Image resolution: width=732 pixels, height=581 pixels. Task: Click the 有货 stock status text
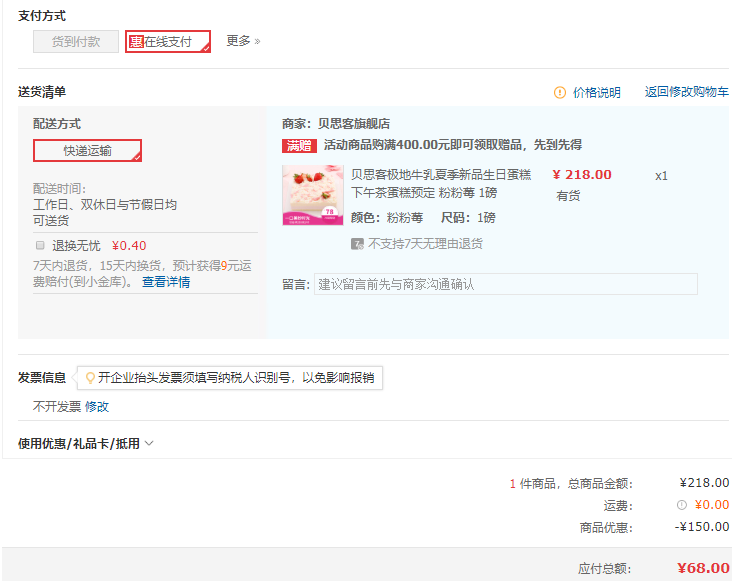[568, 196]
